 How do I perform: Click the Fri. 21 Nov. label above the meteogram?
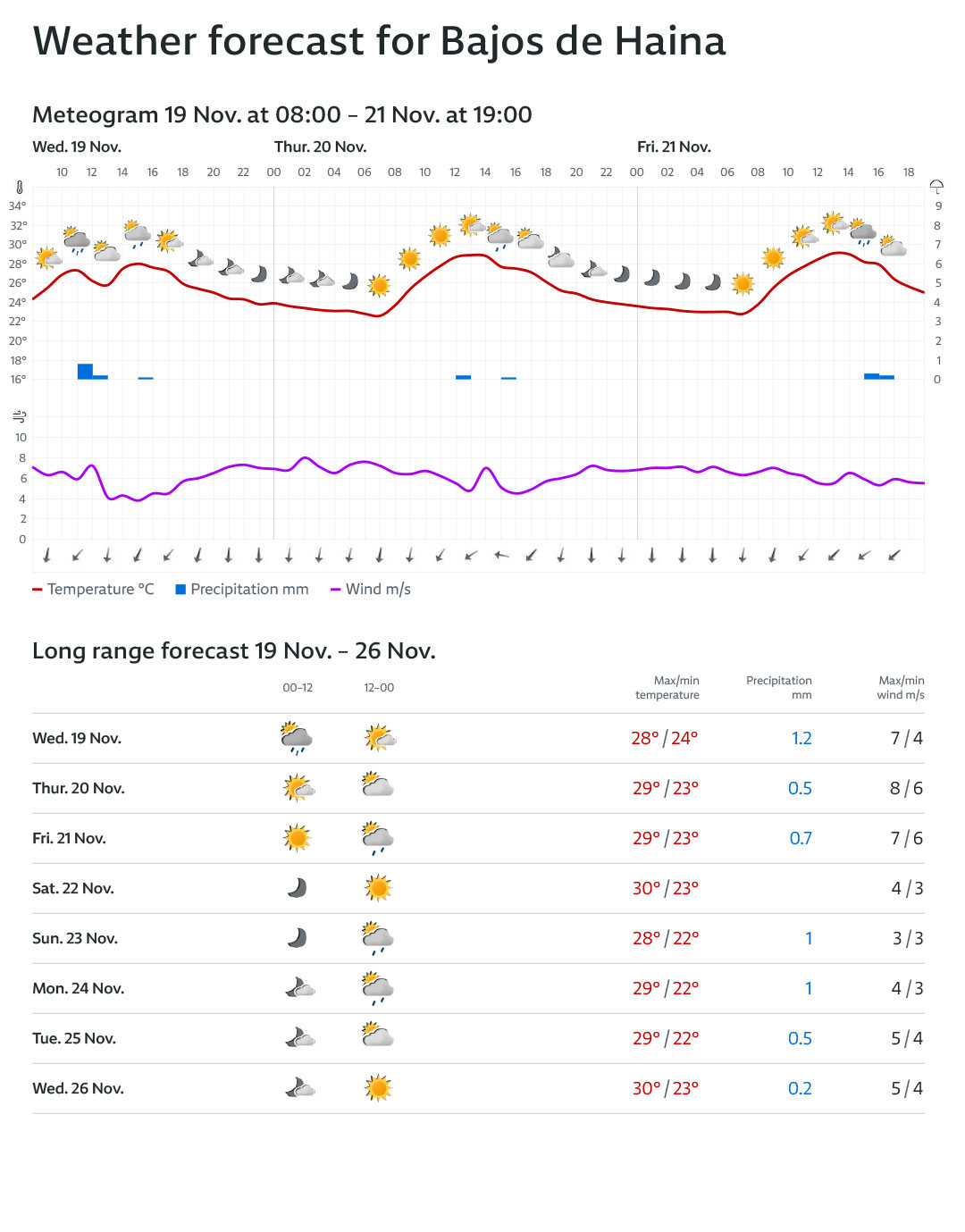point(674,147)
